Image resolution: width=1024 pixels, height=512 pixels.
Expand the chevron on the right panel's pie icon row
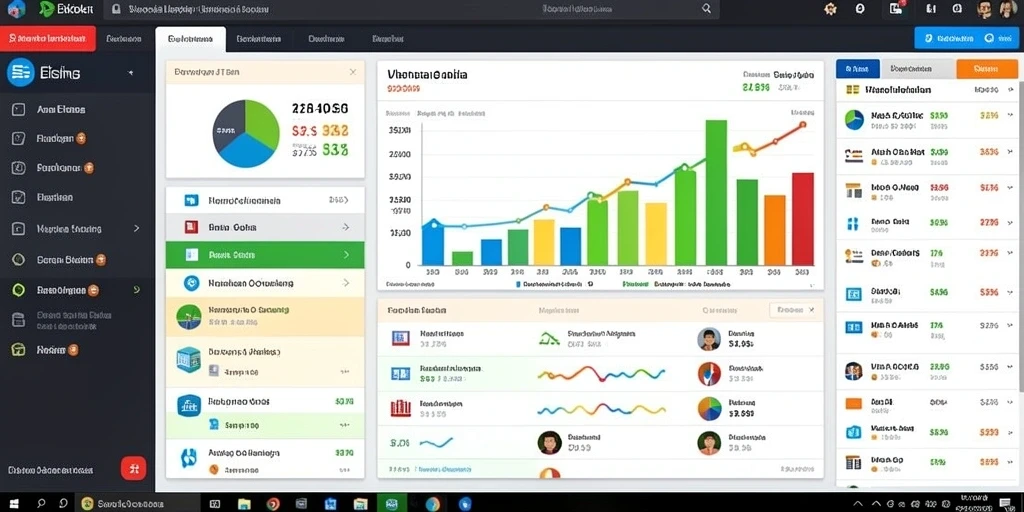coord(1011,116)
